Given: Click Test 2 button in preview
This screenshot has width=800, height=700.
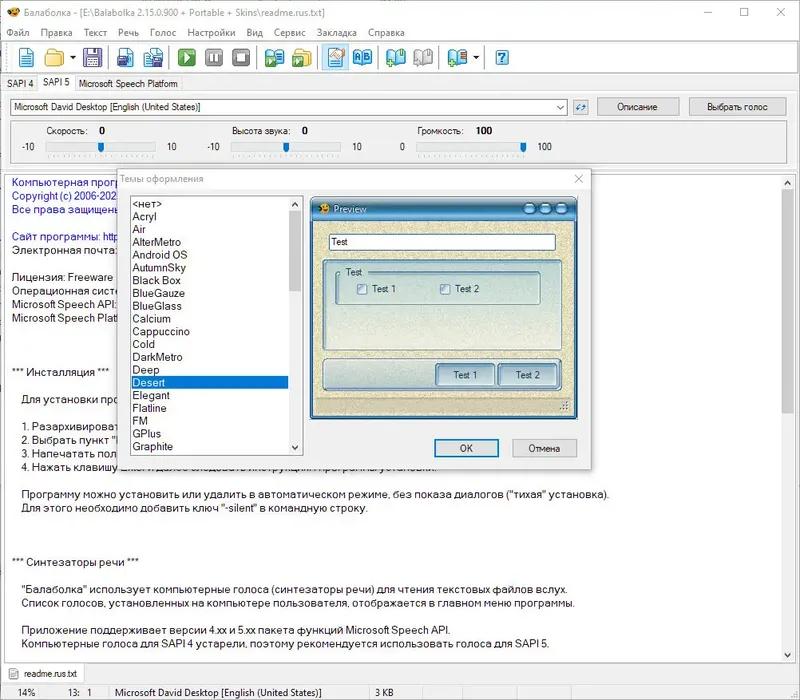Looking at the screenshot, I should click(528, 375).
